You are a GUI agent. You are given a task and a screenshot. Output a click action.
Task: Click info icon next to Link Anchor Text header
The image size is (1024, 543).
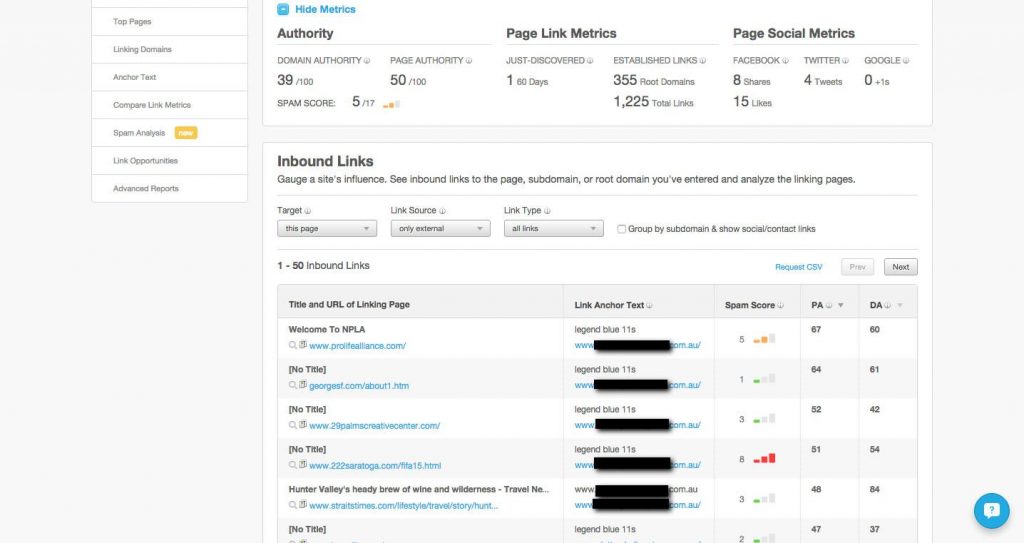tap(649, 305)
